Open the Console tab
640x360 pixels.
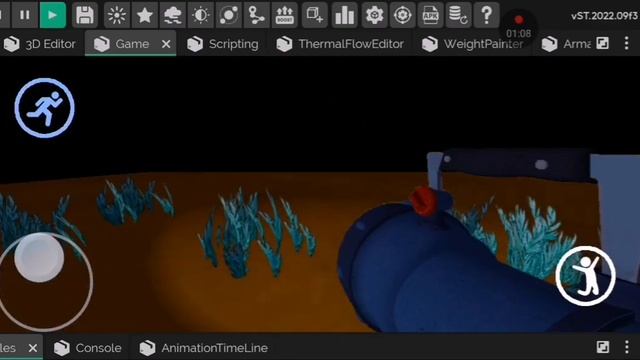(88, 348)
